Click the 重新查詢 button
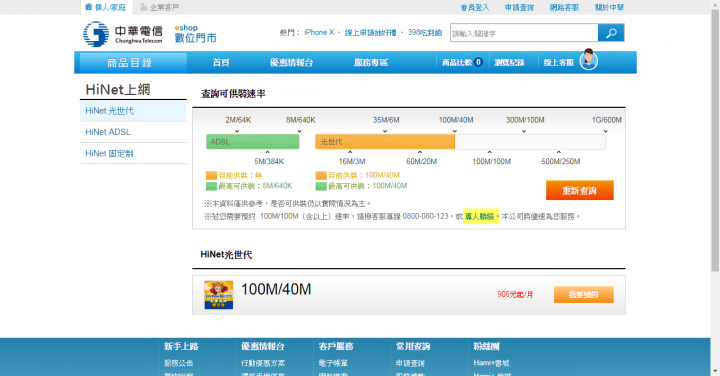Viewport: 720px width, 376px height. coord(579,191)
